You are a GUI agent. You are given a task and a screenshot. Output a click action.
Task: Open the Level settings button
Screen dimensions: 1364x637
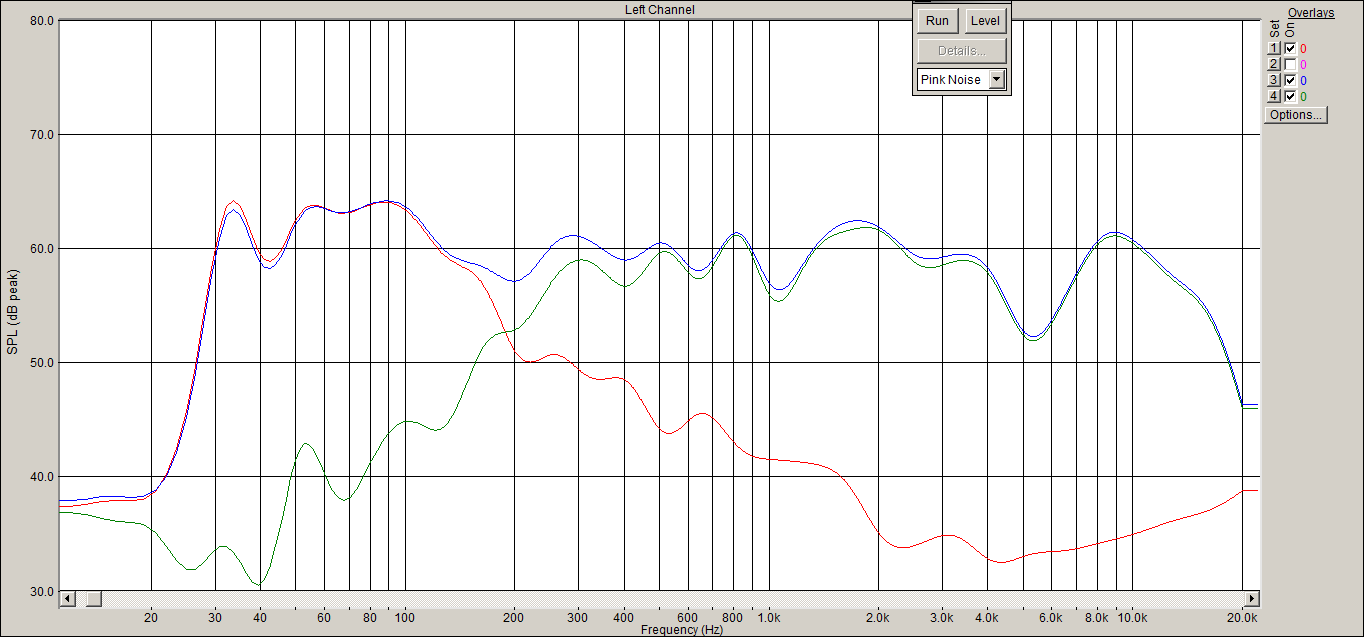985,21
